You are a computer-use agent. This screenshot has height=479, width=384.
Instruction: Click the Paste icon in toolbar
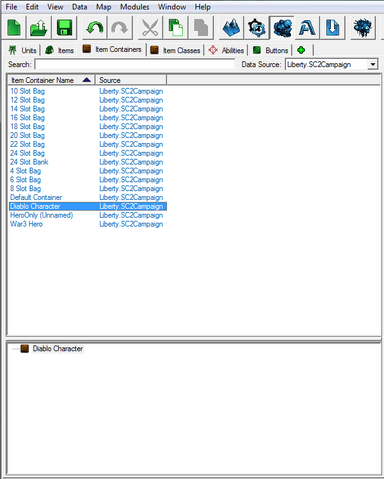point(200,28)
